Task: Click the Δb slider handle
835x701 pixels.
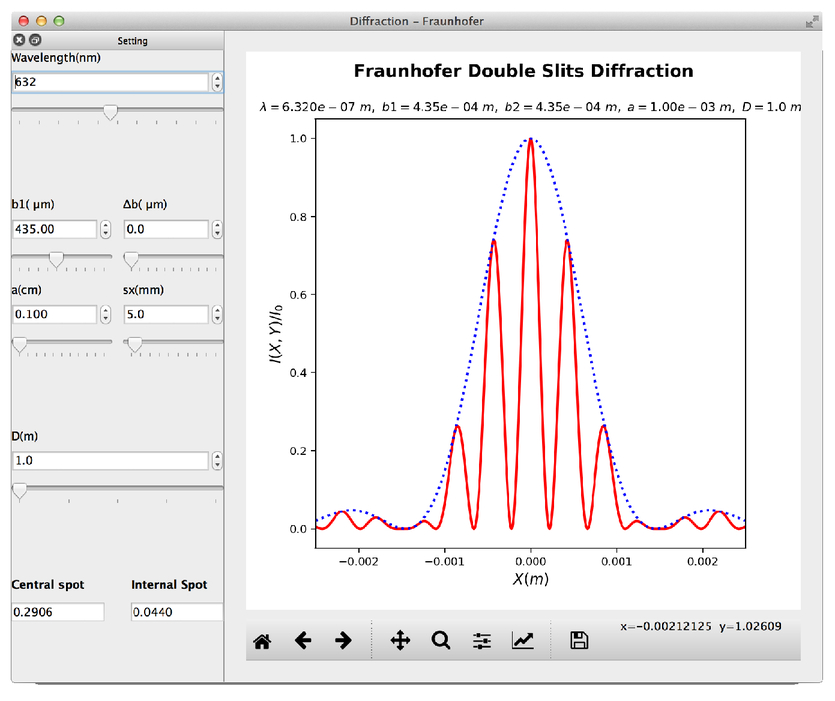Action: (131, 260)
